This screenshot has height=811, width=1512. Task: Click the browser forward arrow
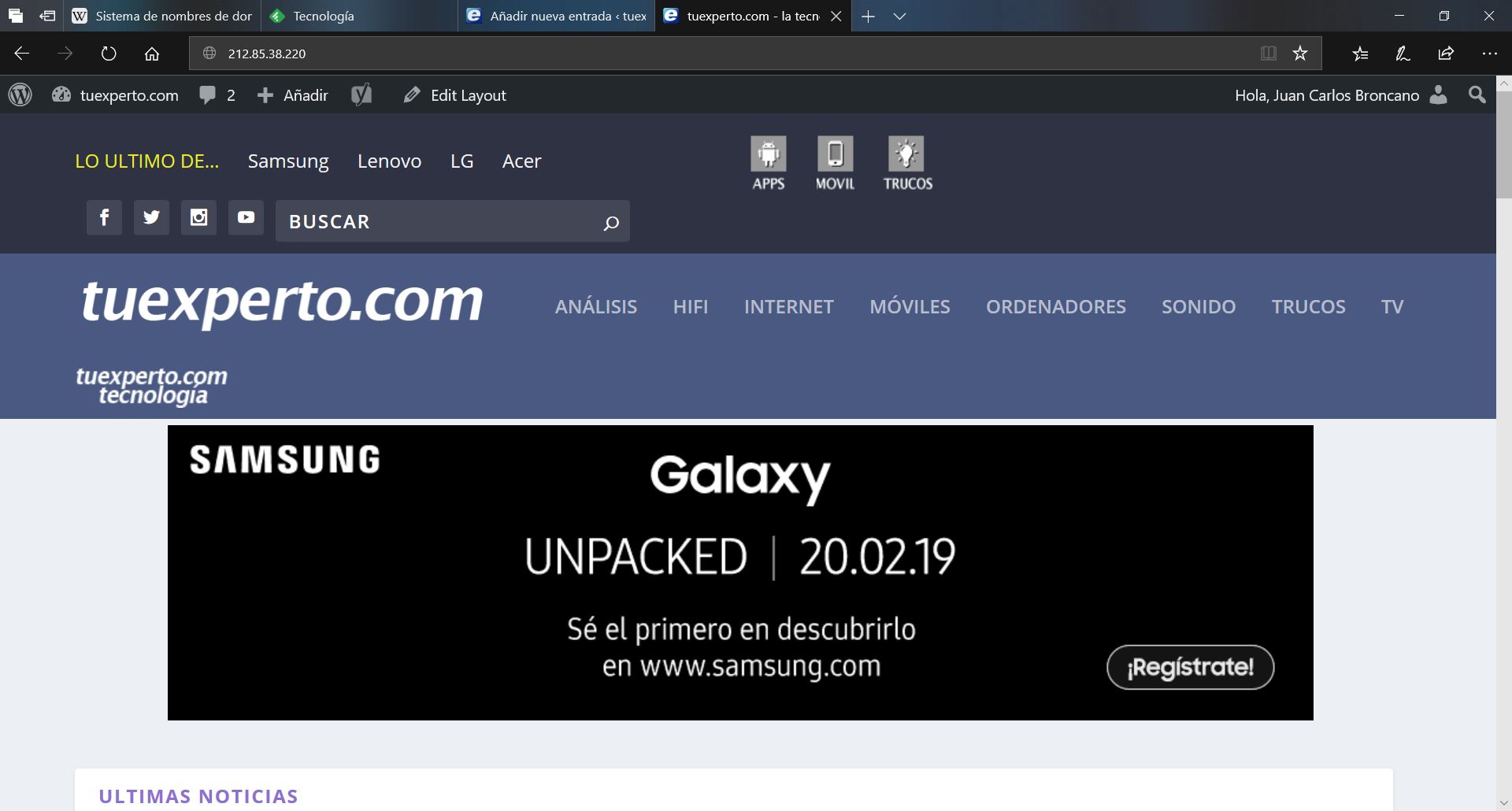(x=65, y=54)
